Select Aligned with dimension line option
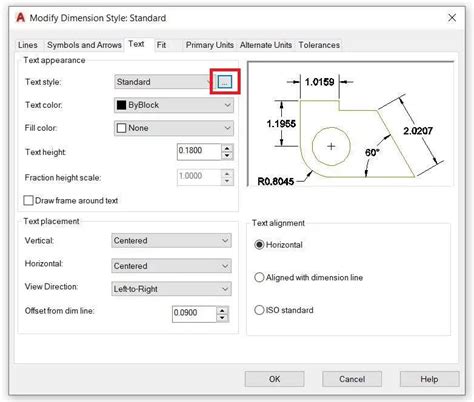474x402 pixels. (259, 277)
